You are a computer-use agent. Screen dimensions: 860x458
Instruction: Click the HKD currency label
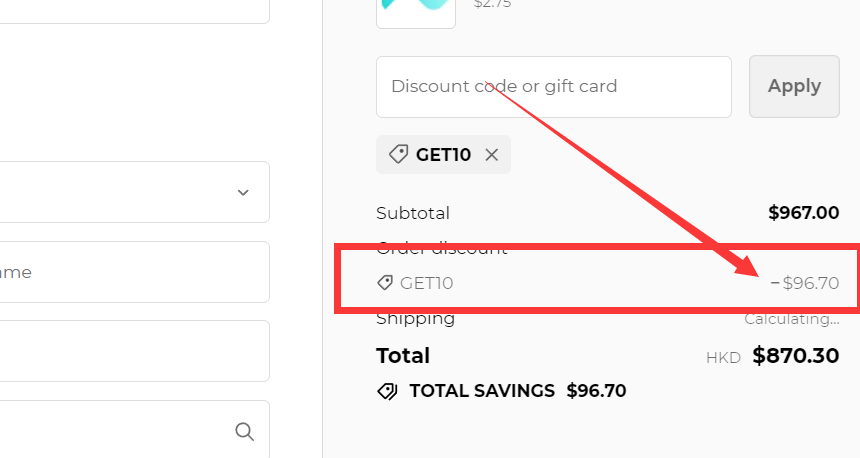tap(723, 357)
